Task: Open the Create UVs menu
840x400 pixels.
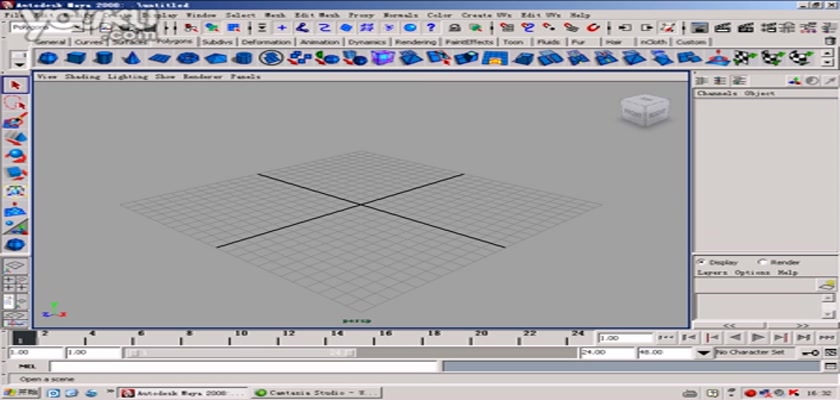Action: point(487,15)
